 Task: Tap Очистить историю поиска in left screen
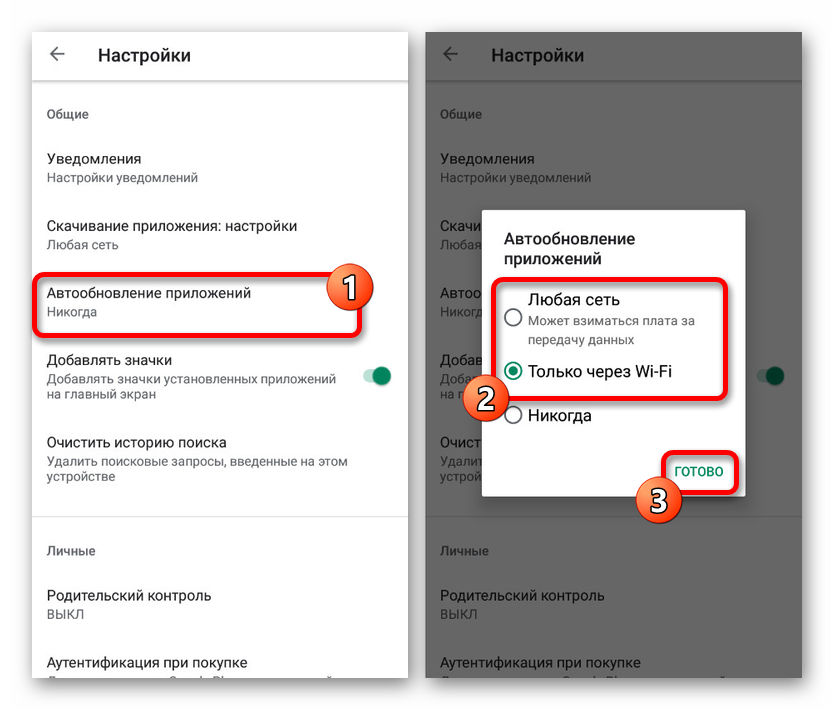click(x=220, y=459)
